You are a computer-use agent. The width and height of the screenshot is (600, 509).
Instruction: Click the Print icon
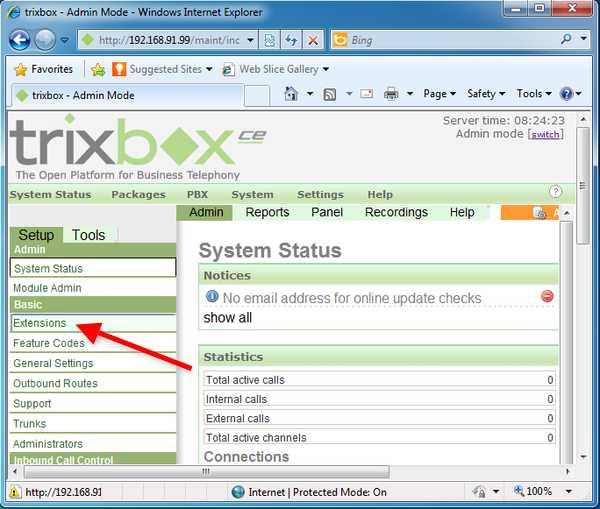(391, 94)
